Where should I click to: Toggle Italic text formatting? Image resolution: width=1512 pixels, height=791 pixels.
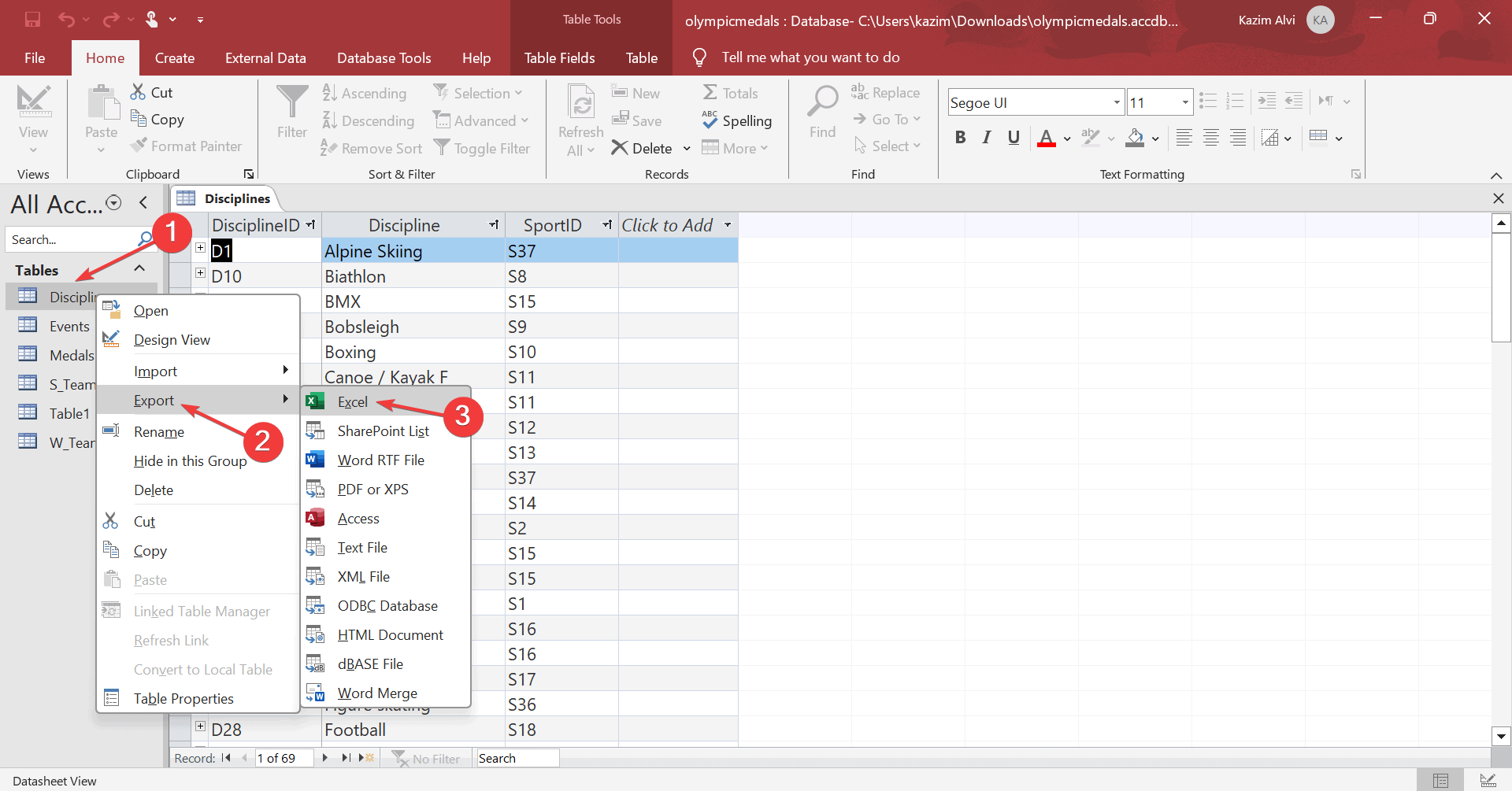pos(987,139)
